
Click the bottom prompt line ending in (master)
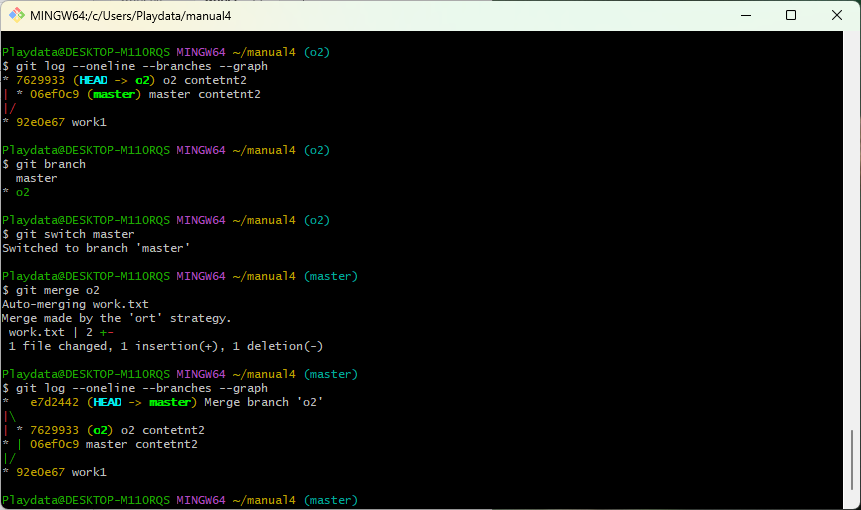click(180, 500)
